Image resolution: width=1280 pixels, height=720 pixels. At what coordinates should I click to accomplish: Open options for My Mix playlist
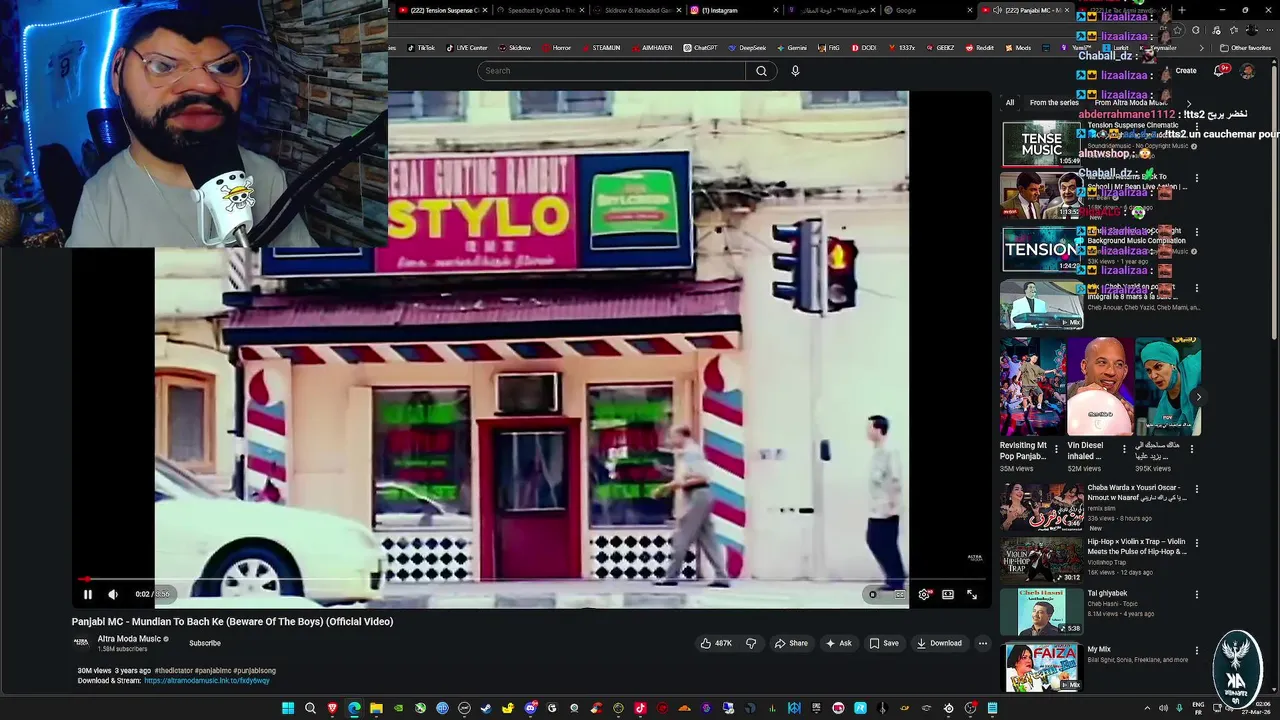(1197, 652)
